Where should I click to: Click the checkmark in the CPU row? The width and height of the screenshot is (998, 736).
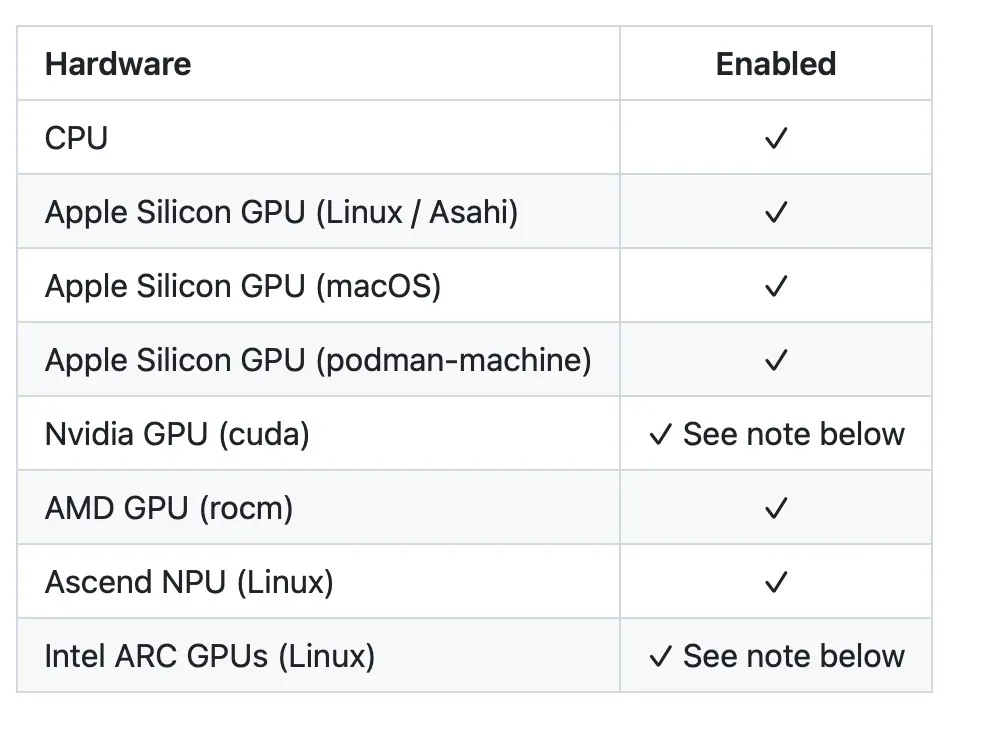point(775,138)
